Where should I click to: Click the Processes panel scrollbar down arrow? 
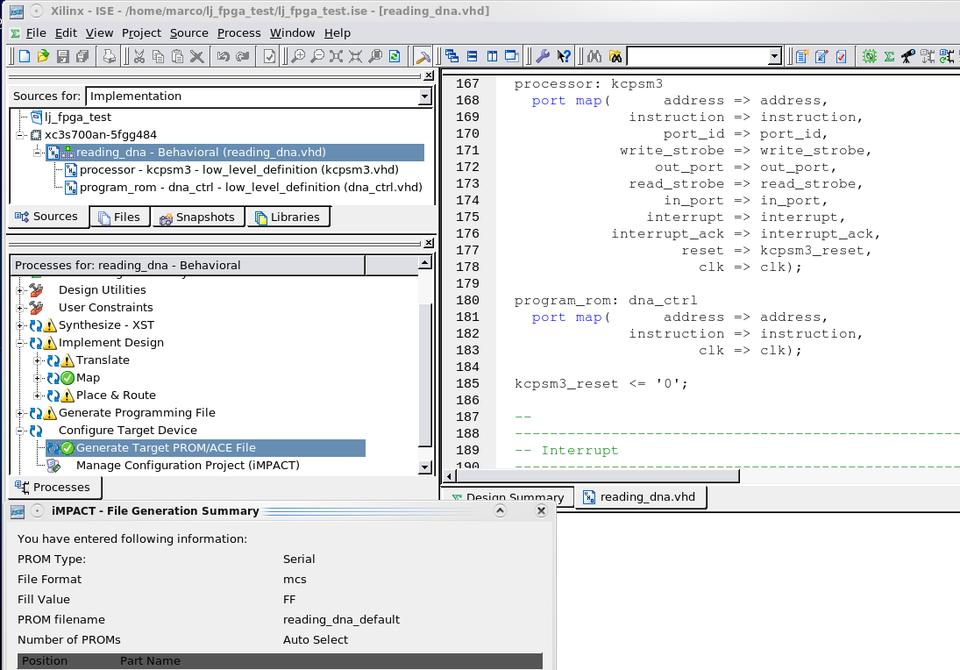coord(425,467)
